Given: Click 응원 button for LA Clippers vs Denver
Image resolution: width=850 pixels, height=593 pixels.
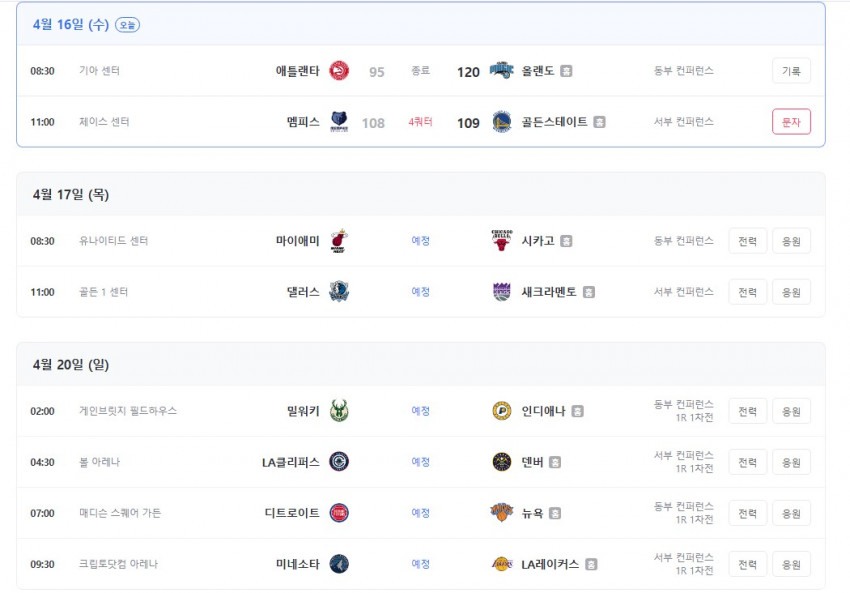Looking at the screenshot, I should click(x=791, y=462).
